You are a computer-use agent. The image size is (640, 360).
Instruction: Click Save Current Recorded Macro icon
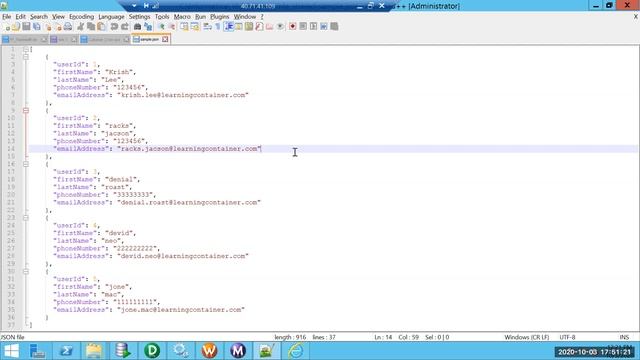point(334,27)
